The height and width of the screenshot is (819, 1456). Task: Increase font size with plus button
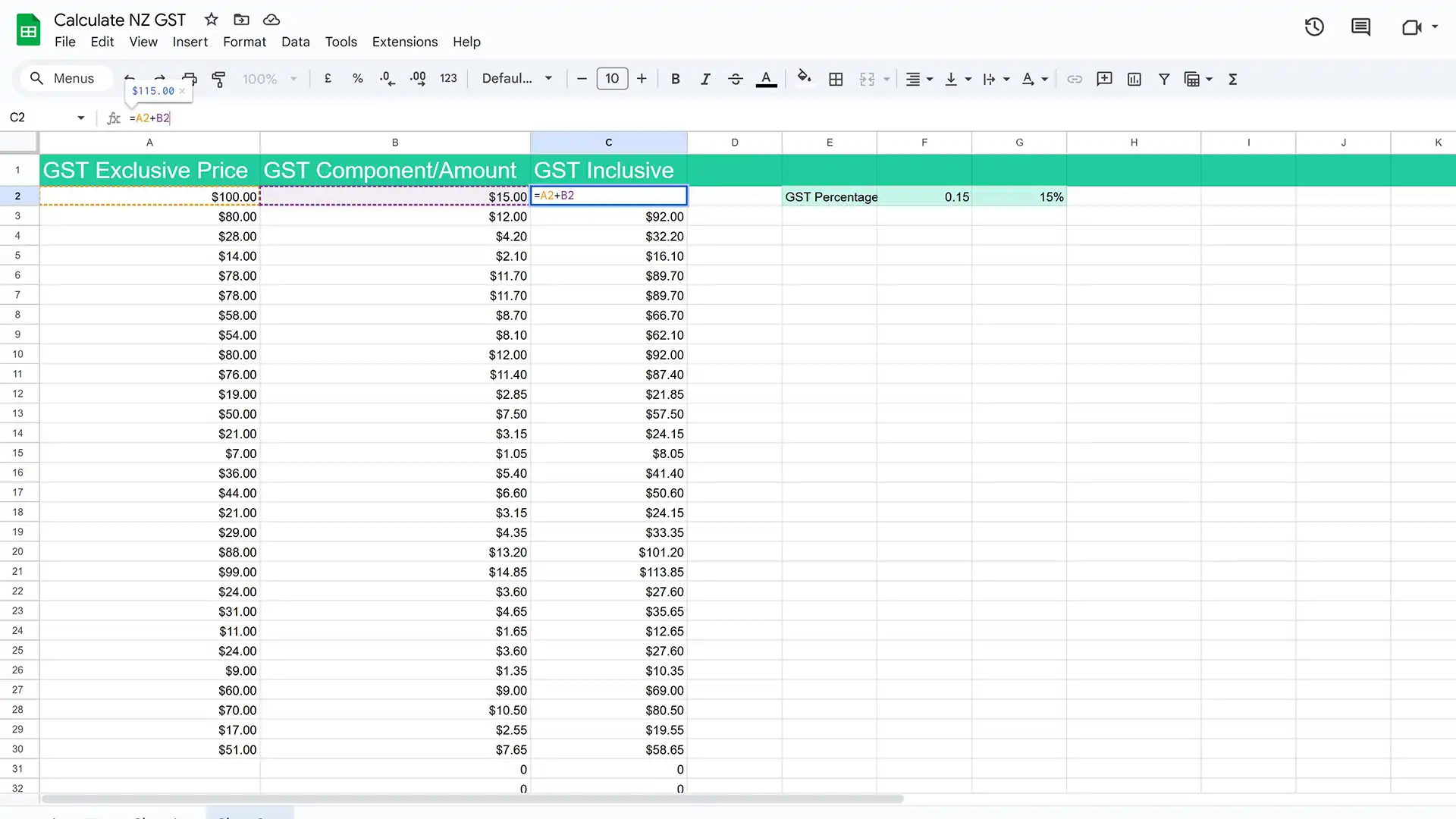pos(642,79)
